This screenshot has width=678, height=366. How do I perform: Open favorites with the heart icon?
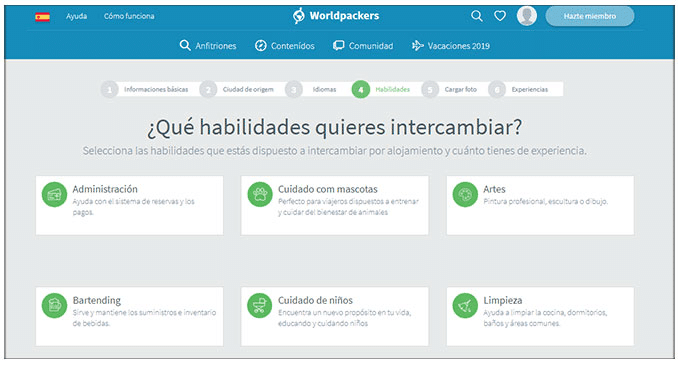tap(500, 16)
